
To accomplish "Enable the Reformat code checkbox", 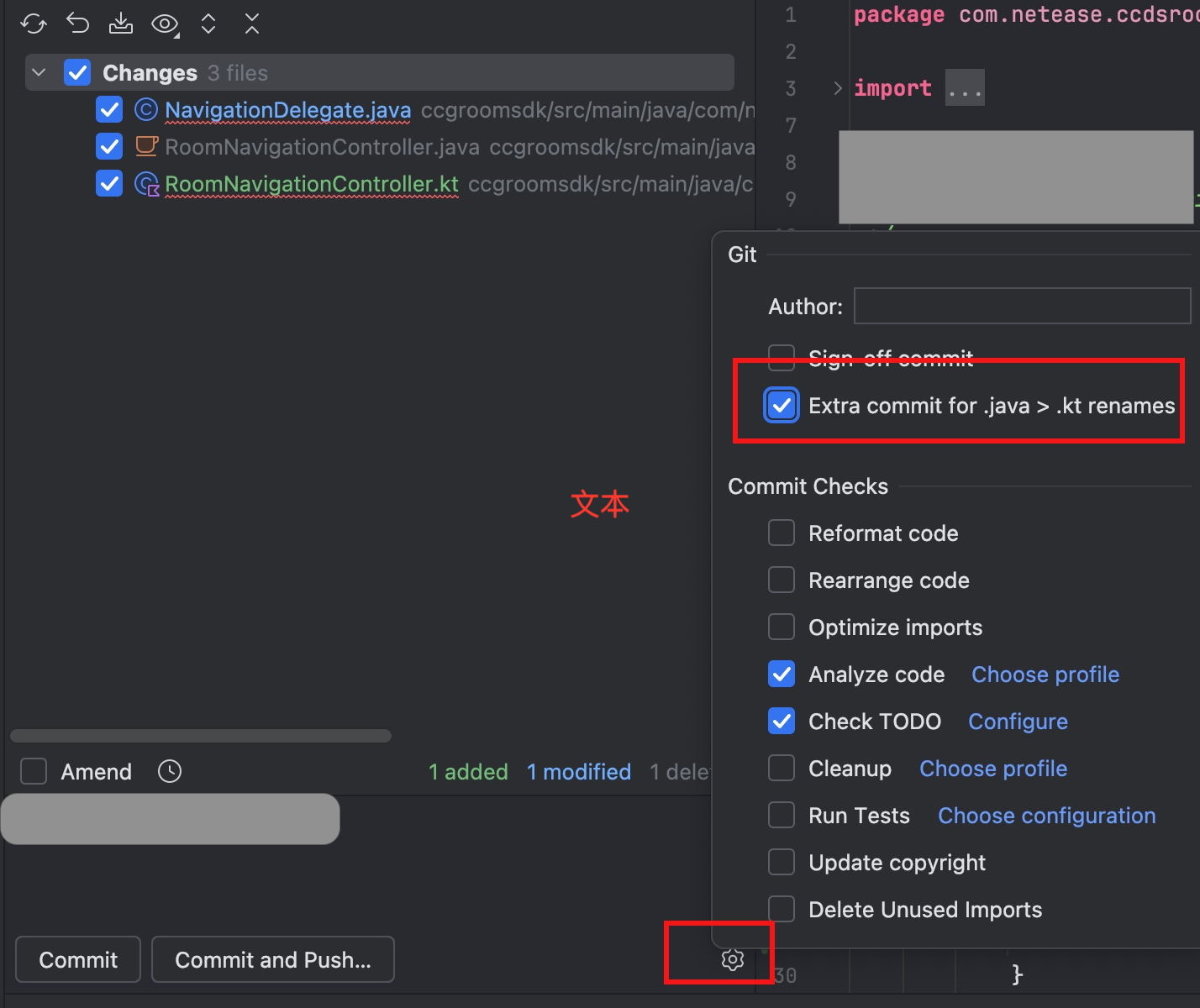I will (782, 533).
